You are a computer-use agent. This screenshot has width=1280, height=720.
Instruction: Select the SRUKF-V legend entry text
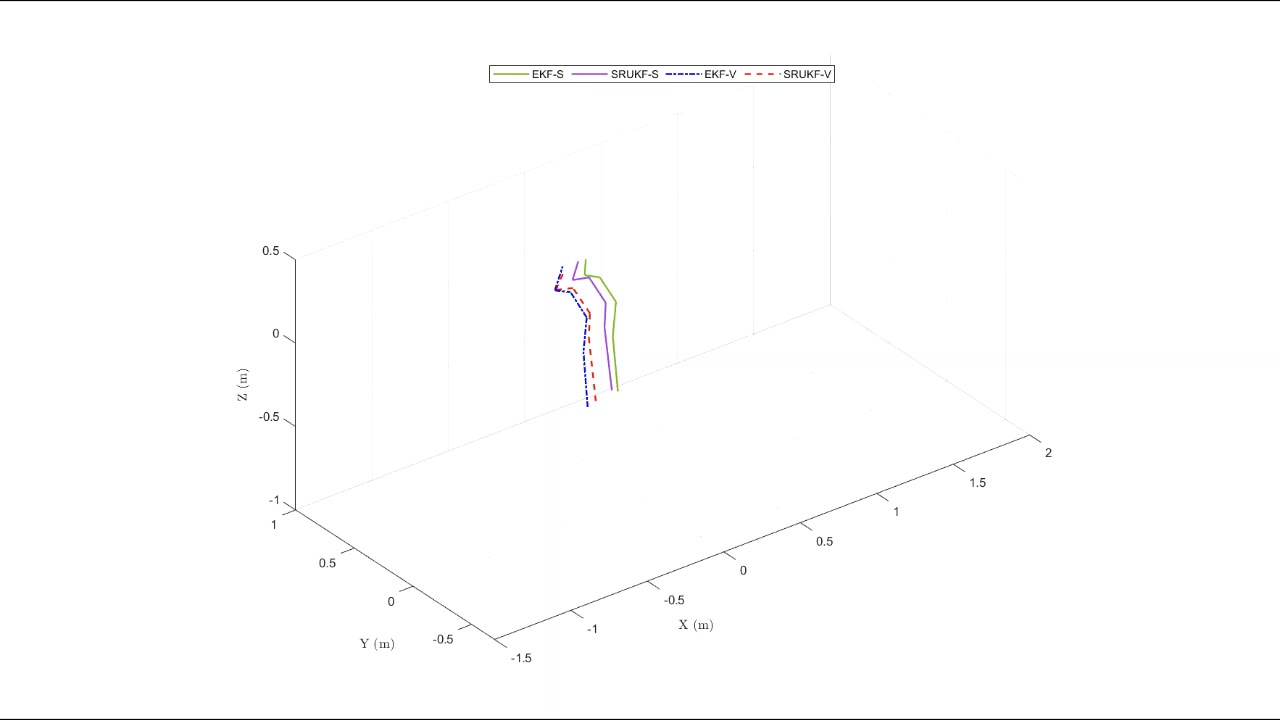click(807, 74)
